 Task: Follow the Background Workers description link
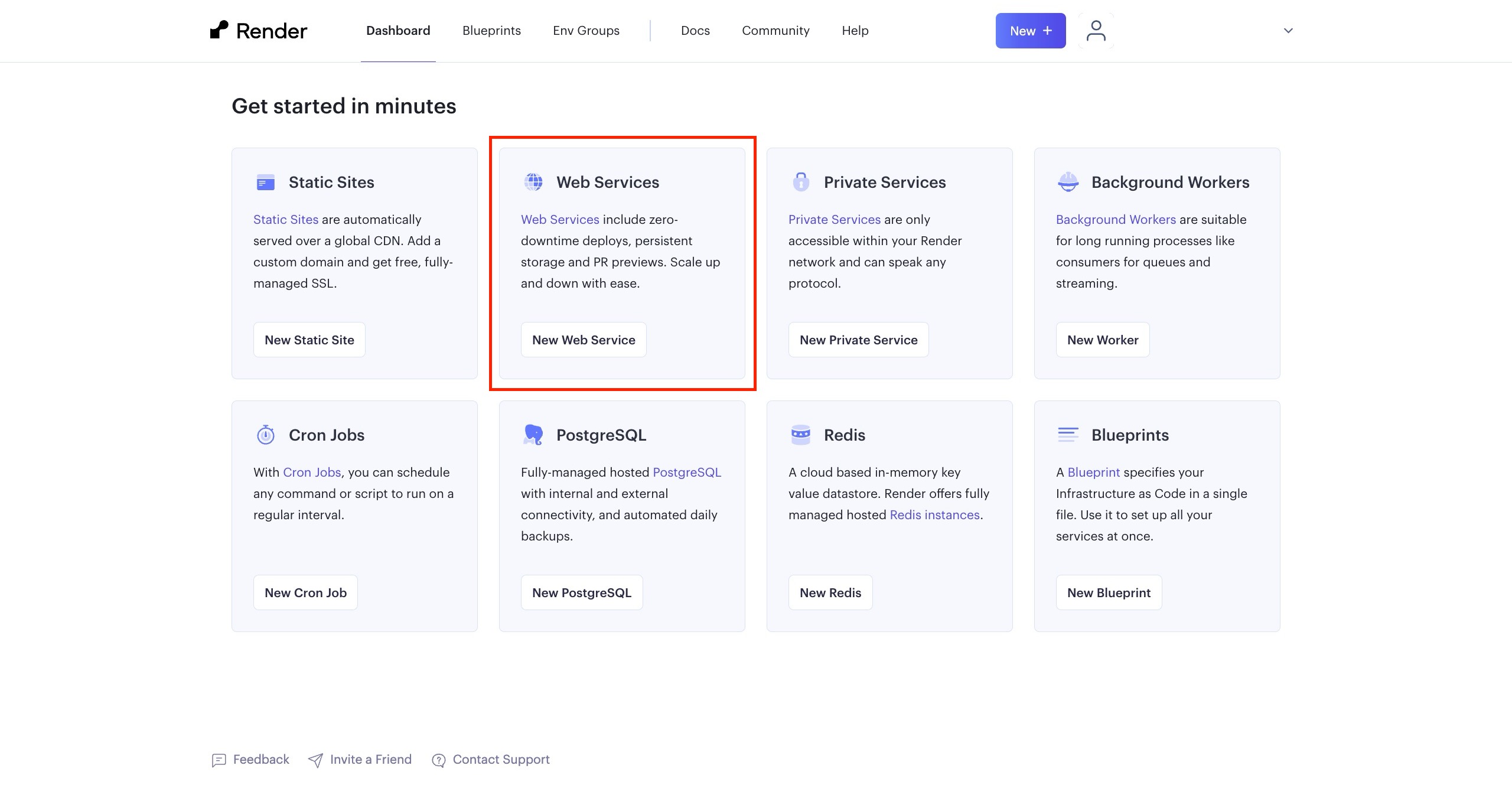[1116, 219]
